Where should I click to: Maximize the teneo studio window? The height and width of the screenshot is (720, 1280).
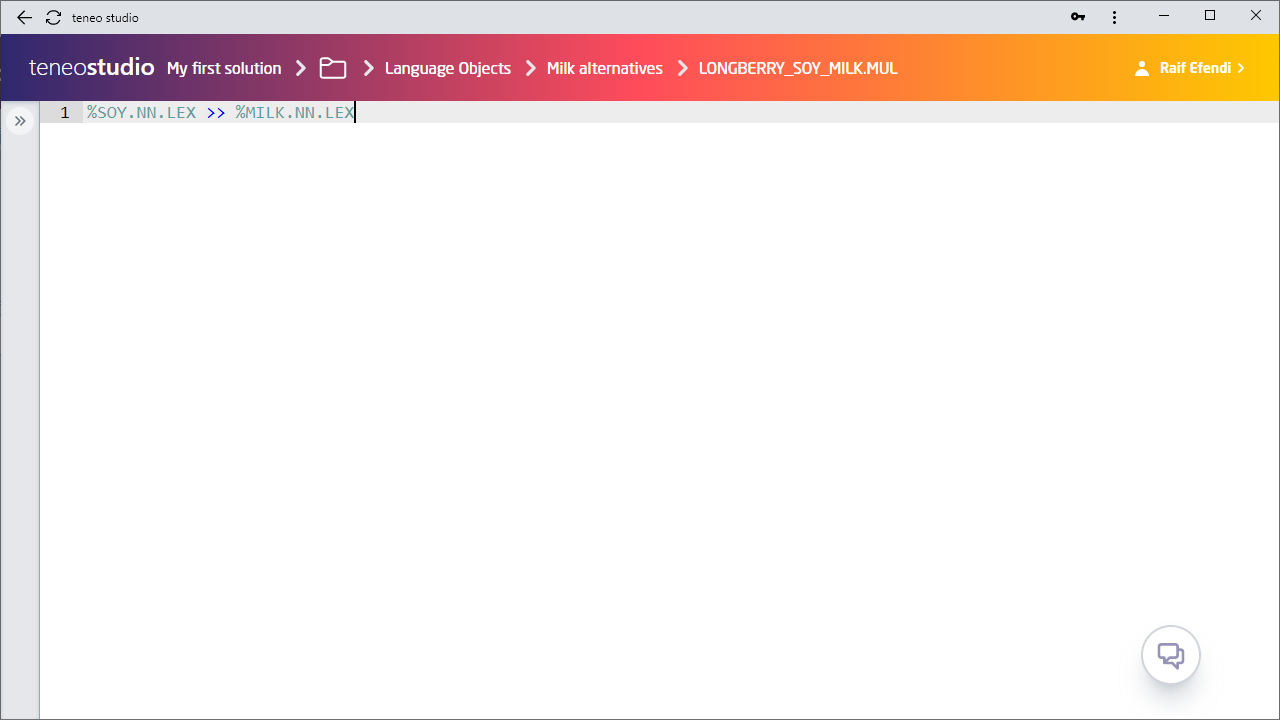coord(1210,16)
